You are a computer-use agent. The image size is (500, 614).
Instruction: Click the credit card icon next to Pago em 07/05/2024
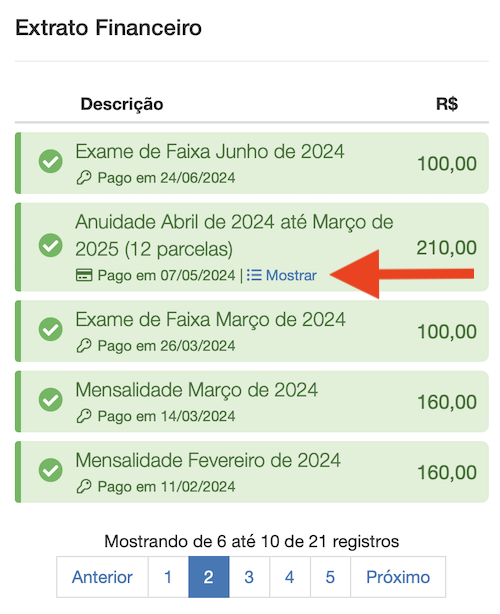(x=84, y=275)
